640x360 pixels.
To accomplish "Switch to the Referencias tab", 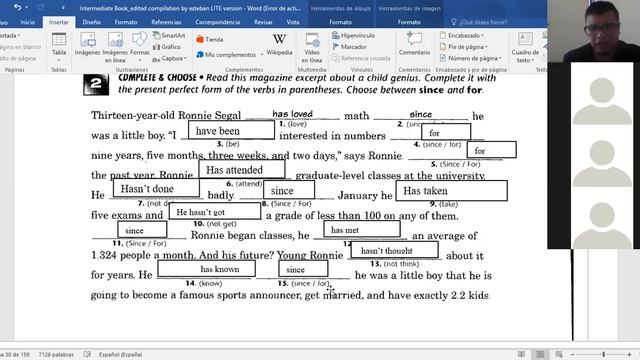I will point(166,22).
